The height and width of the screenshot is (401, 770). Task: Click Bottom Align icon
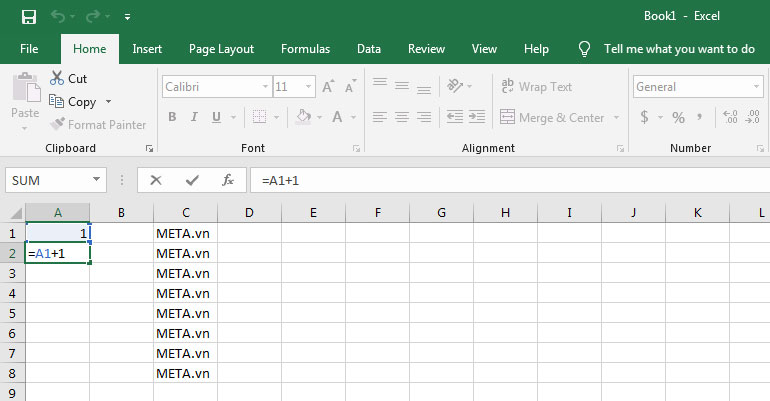424,88
